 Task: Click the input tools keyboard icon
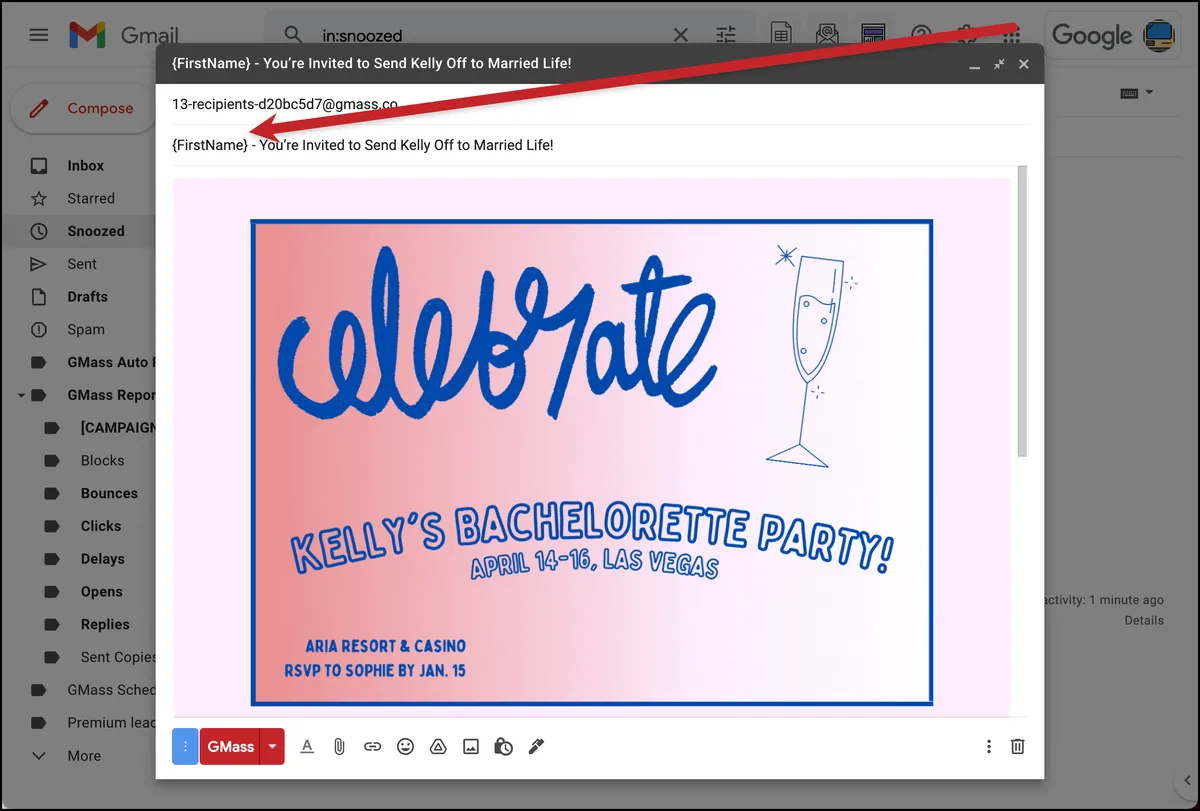1129,93
